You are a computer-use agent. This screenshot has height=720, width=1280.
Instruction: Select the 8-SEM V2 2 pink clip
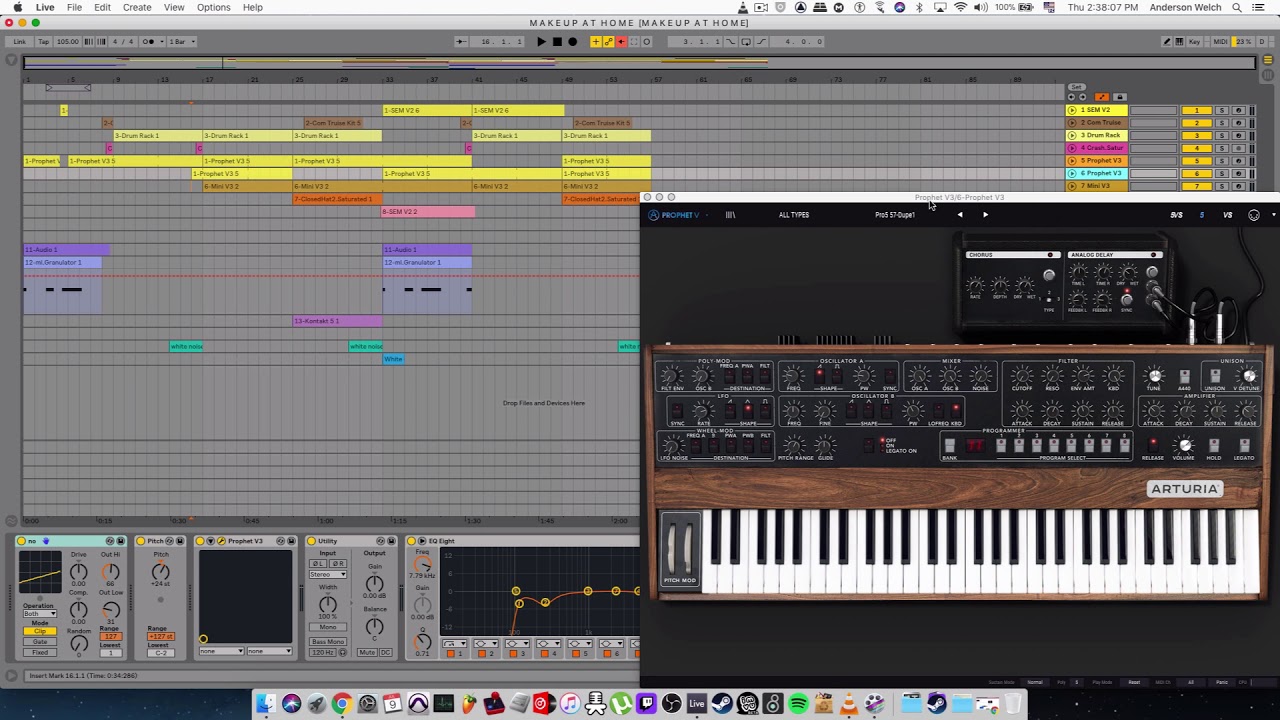[x=428, y=211]
